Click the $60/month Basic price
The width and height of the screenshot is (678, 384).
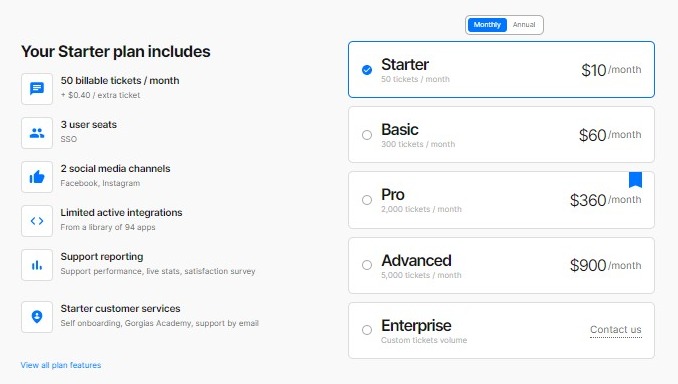(610, 135)
